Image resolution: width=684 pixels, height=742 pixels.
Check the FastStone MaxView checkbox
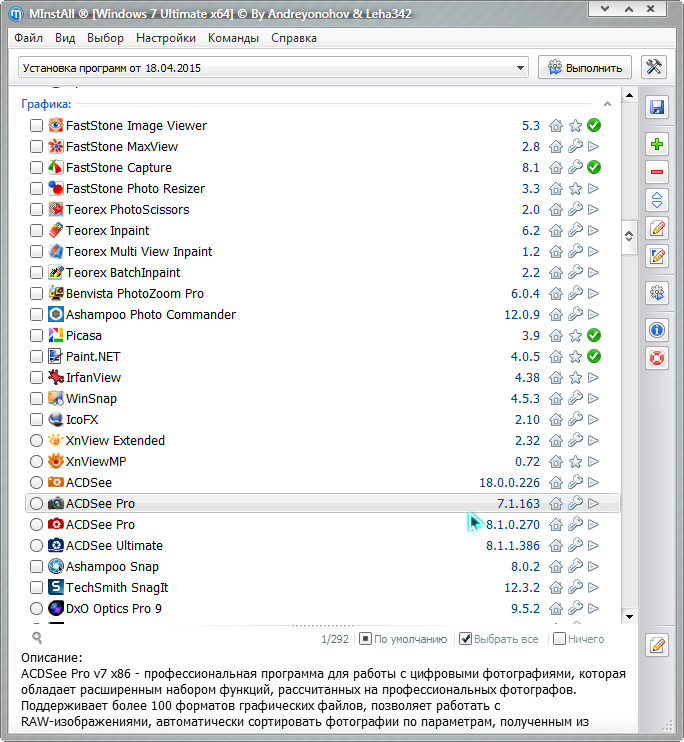pos(36,146)
